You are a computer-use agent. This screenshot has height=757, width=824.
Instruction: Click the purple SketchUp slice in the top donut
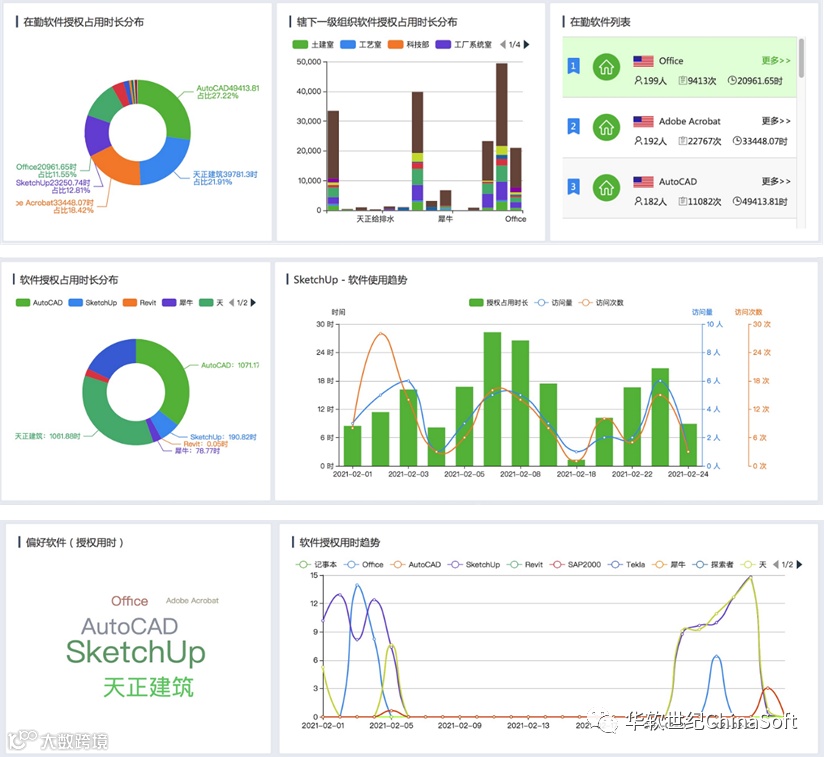pos(96,135)
